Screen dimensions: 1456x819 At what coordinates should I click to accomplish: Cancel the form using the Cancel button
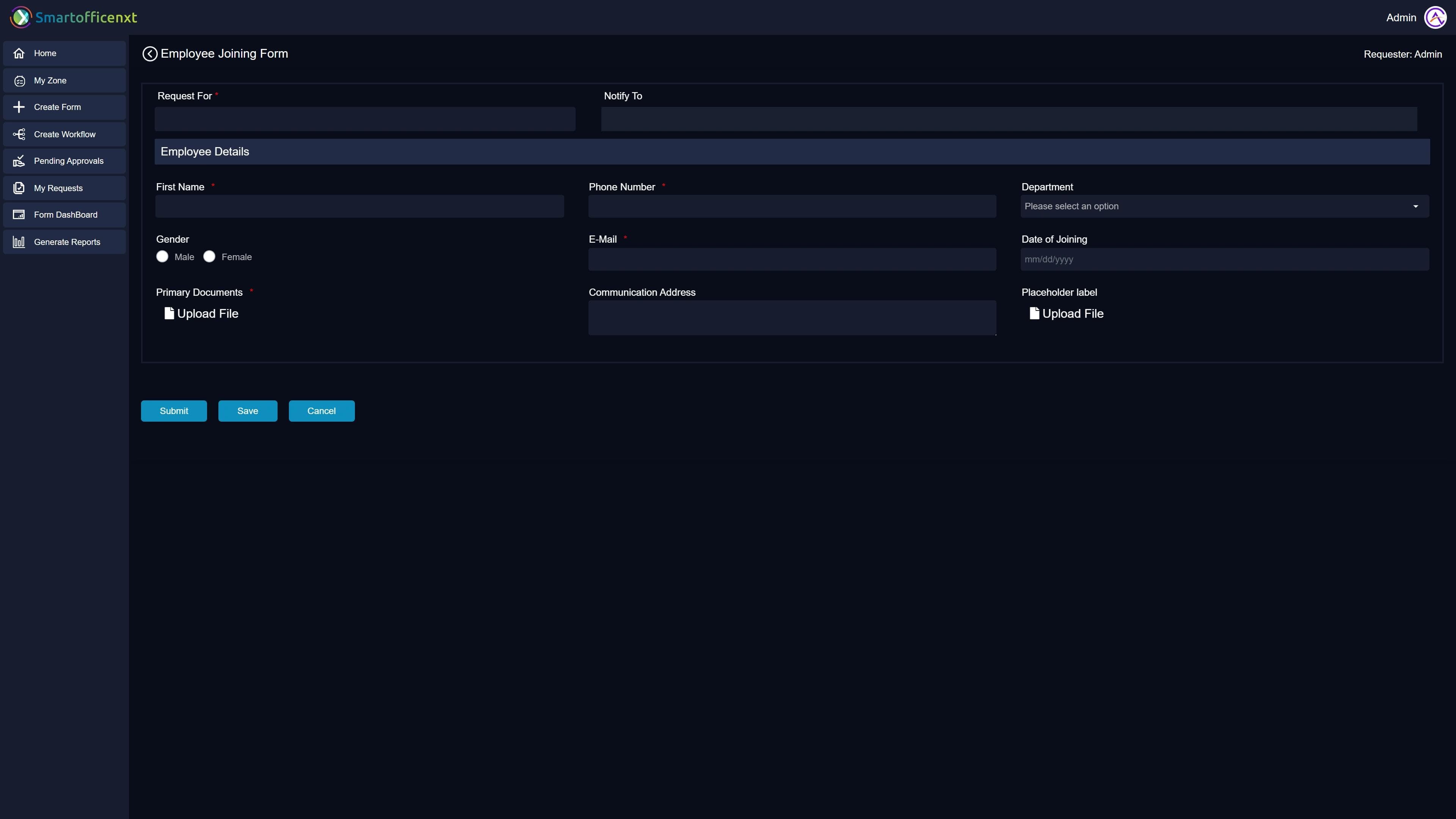321,411
